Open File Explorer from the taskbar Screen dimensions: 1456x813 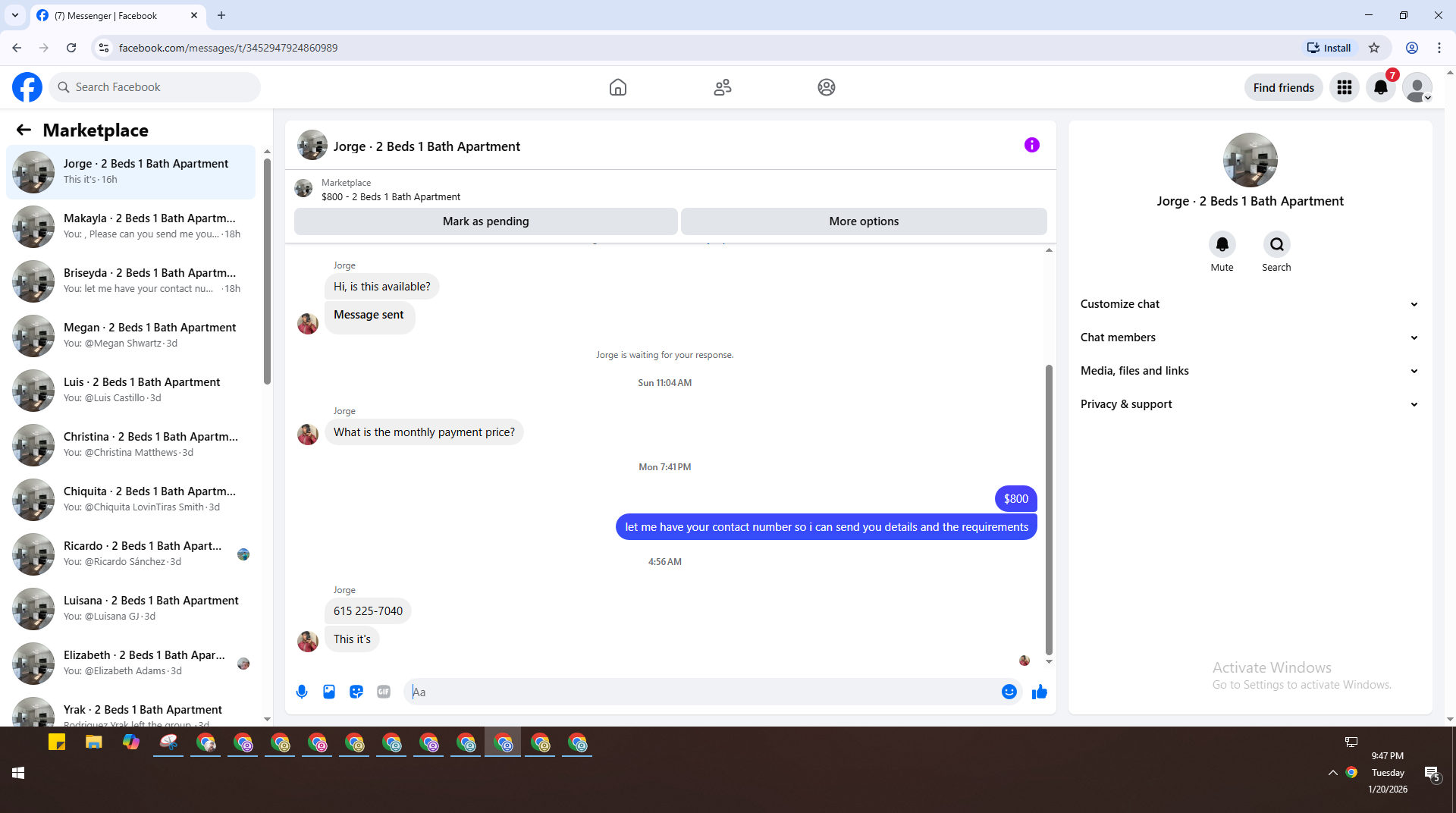pyautogui.click(x=94, y=742)
